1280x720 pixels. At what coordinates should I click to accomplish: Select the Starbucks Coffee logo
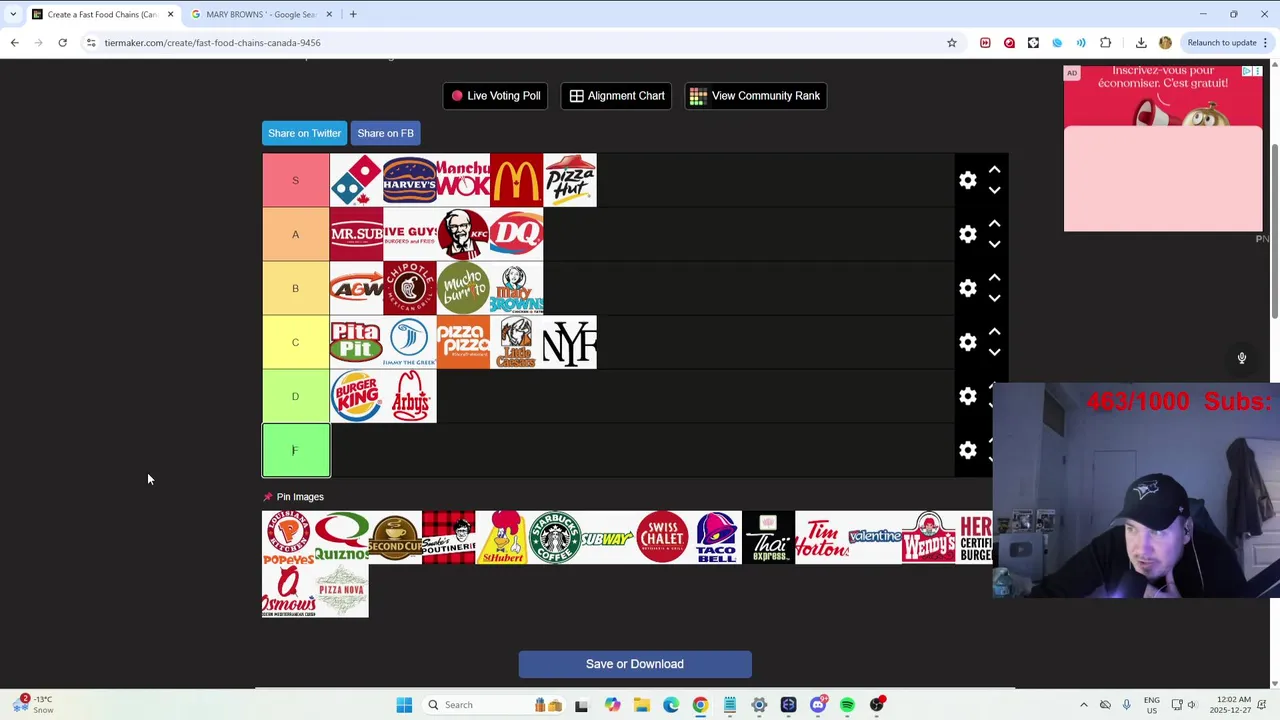pos(555,538)
